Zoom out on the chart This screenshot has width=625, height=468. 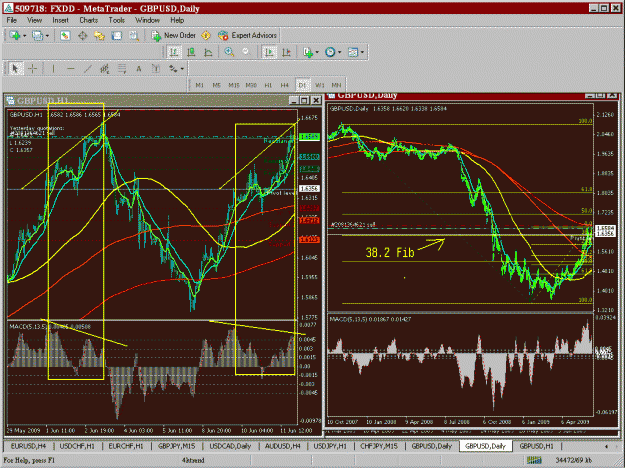pyautogui.click(x=246, y=52)
